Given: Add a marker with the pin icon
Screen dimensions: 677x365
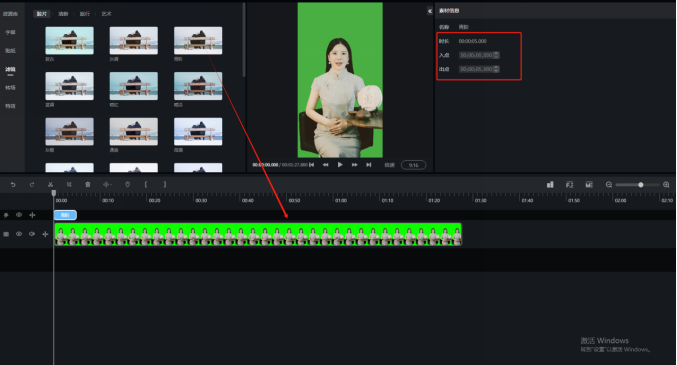Looking at the screenshot, I should tap(127, 184).
